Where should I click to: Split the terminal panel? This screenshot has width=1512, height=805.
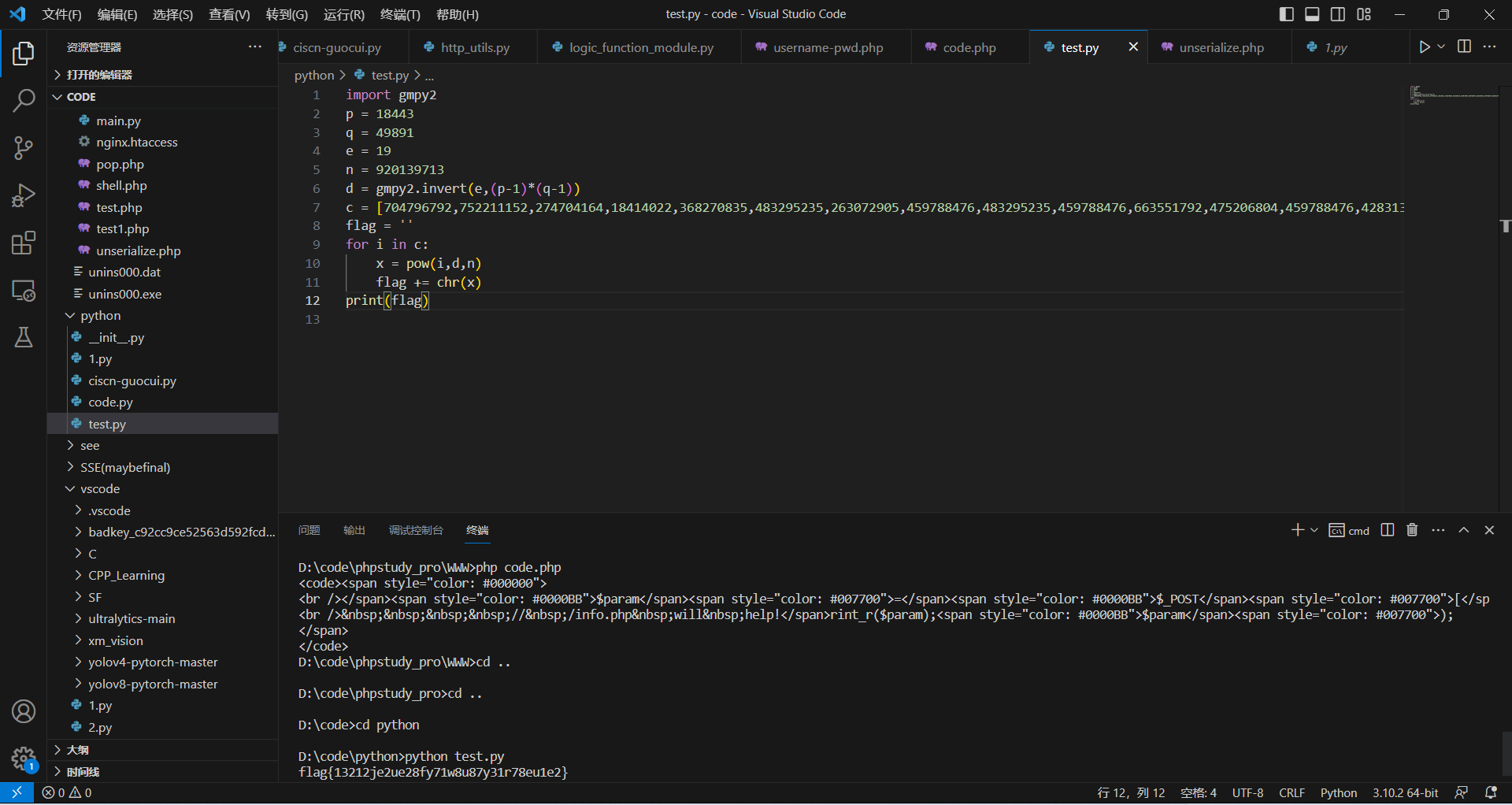coord(1388,530)
